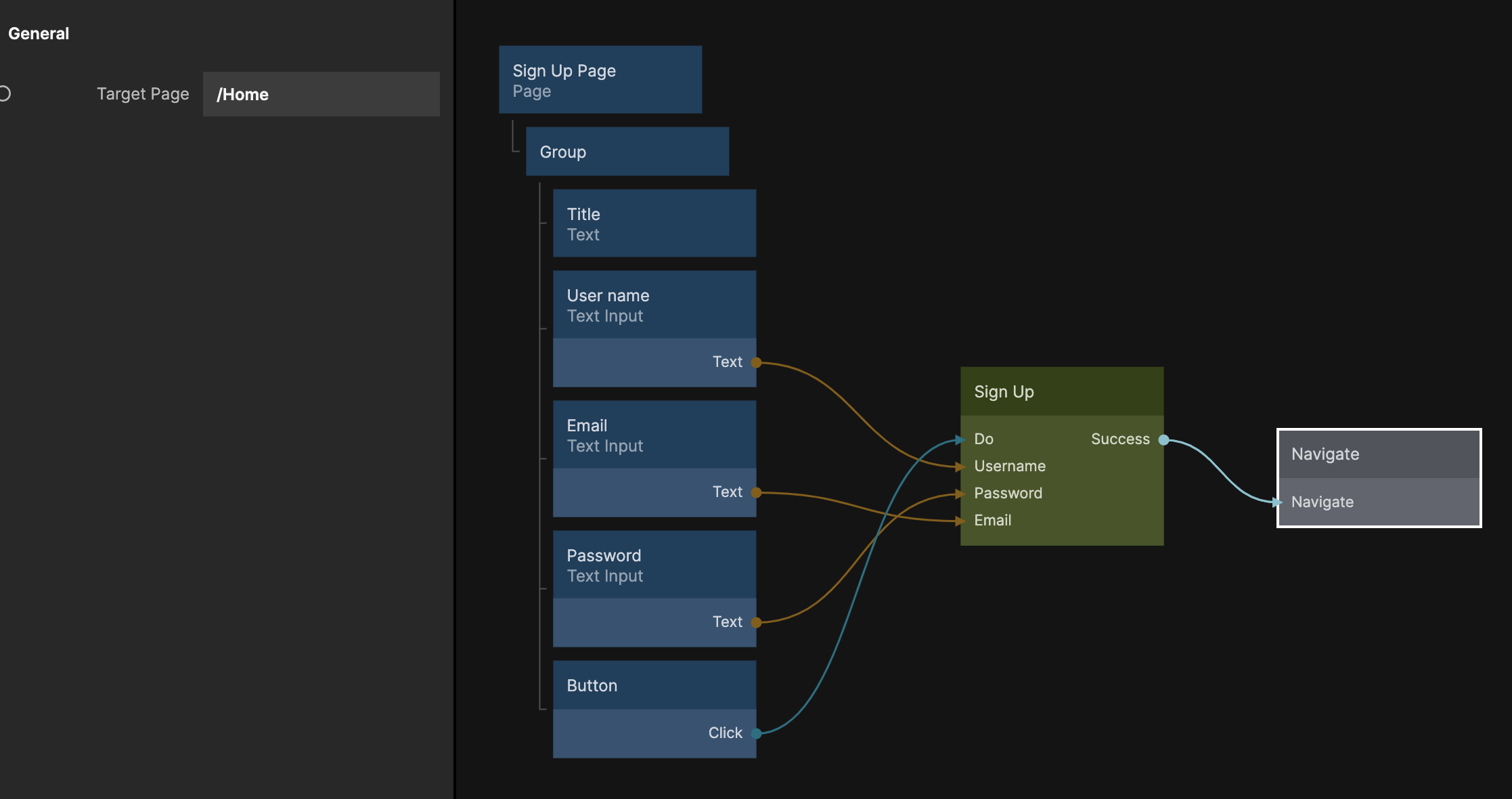Select the Button node
Image resolution: width=1512 pixels, height=799 pixels.
[x=654, y=685]
